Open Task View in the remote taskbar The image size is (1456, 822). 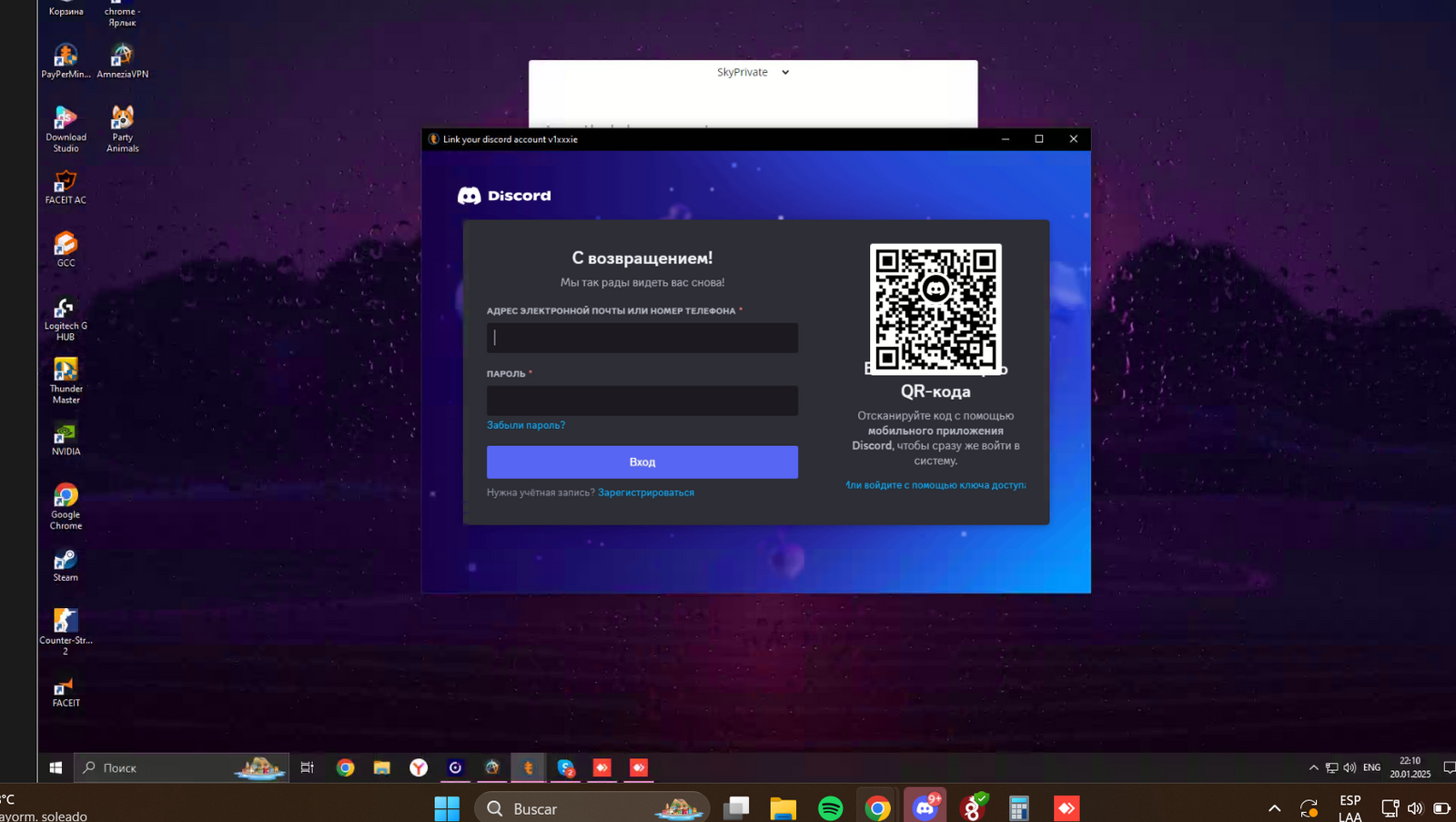pos(307,767)
